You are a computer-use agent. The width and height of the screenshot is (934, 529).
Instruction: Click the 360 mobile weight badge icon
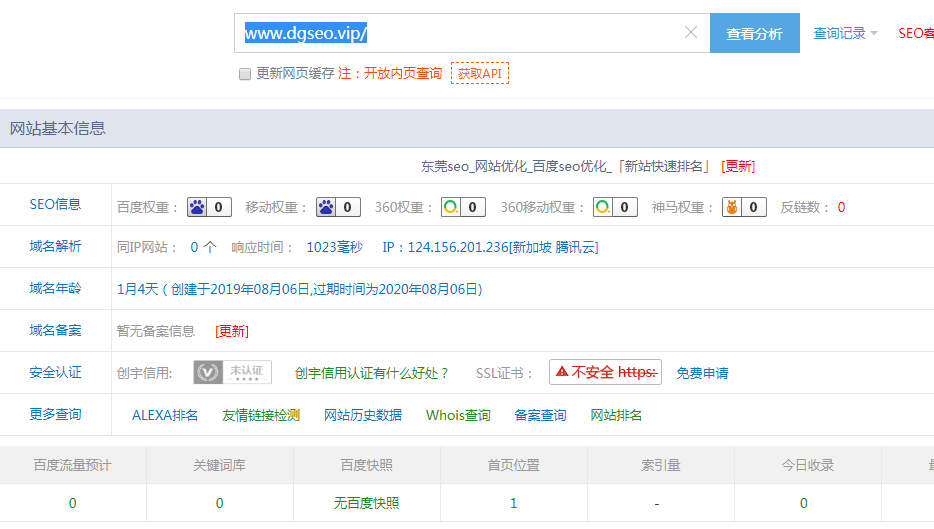(x=615, y=207)
